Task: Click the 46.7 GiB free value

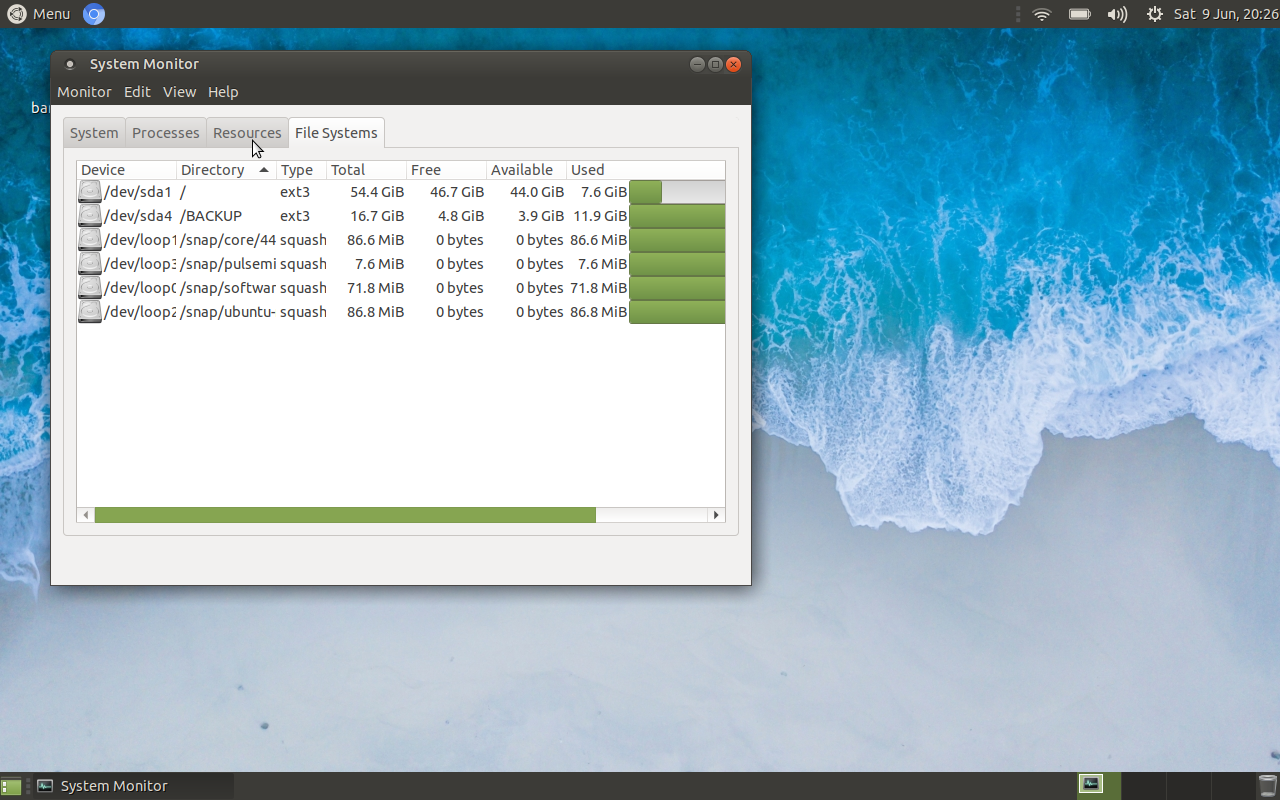Action: (x=457, y=192)
